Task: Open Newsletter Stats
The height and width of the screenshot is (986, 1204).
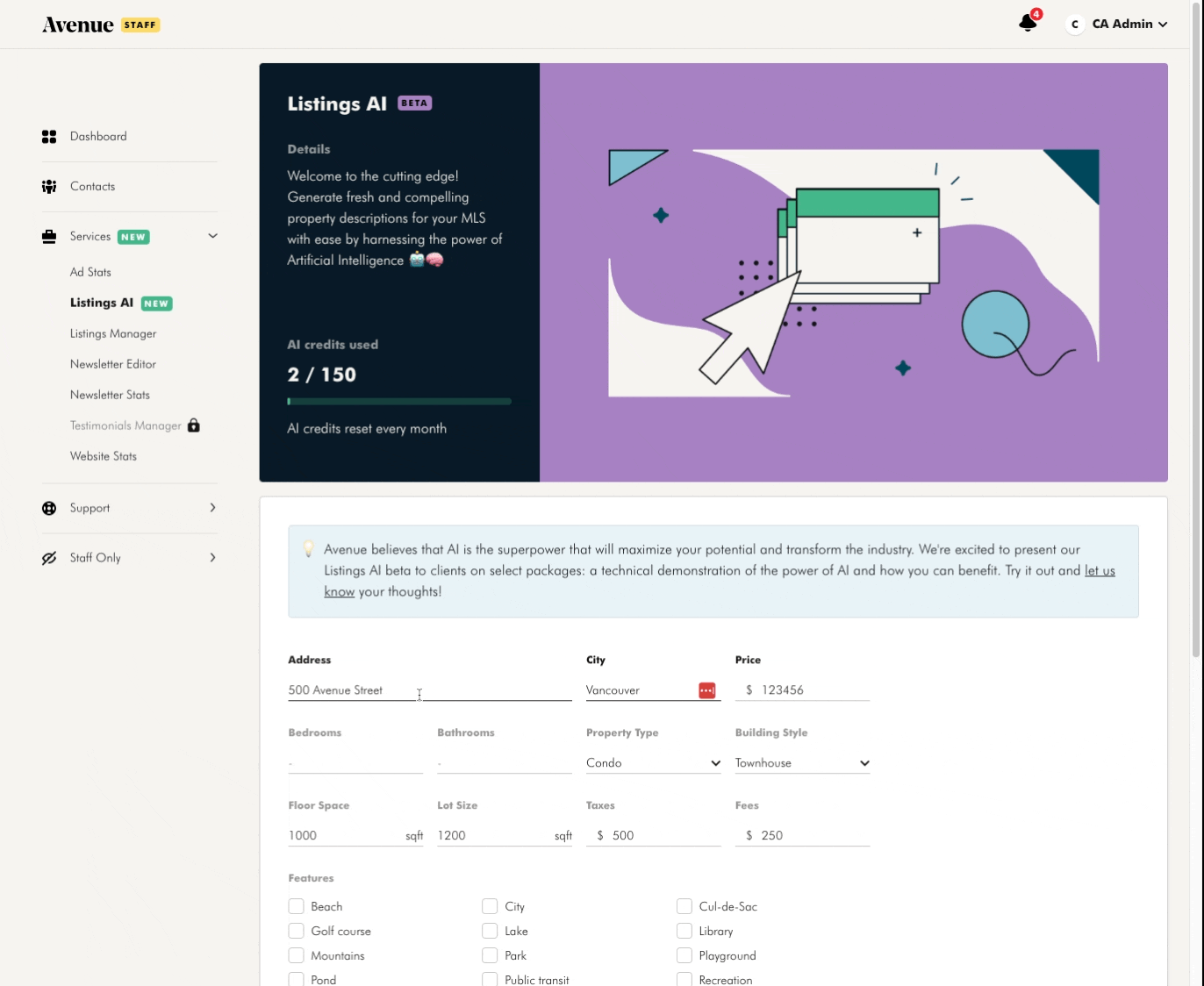Action: pyautogui.click(x=110, y=395)
